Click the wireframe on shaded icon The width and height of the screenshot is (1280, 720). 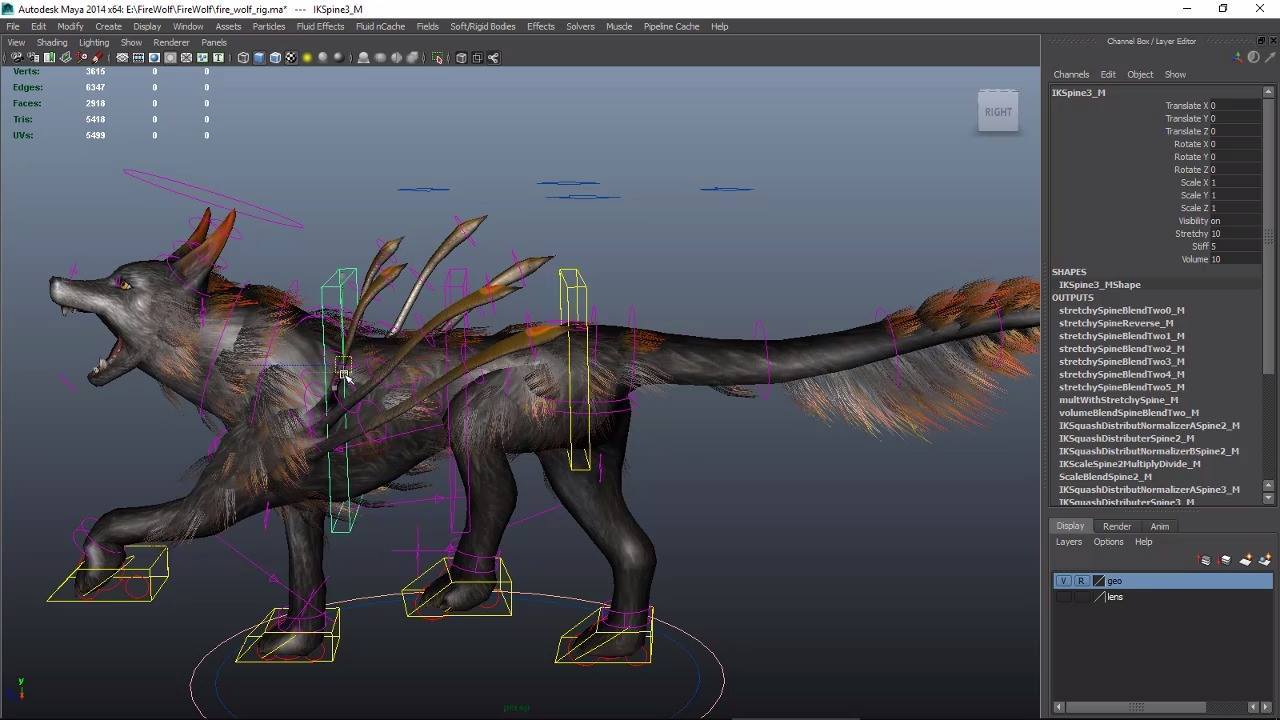point(275,58)
